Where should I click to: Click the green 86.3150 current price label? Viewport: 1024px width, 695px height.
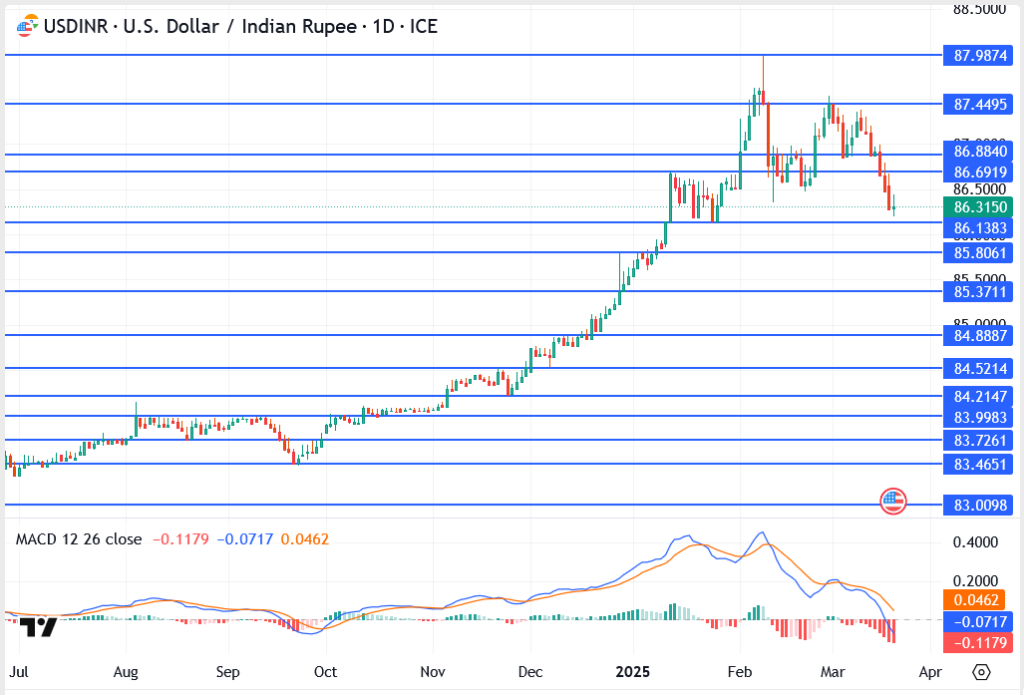tap(978, 207)
